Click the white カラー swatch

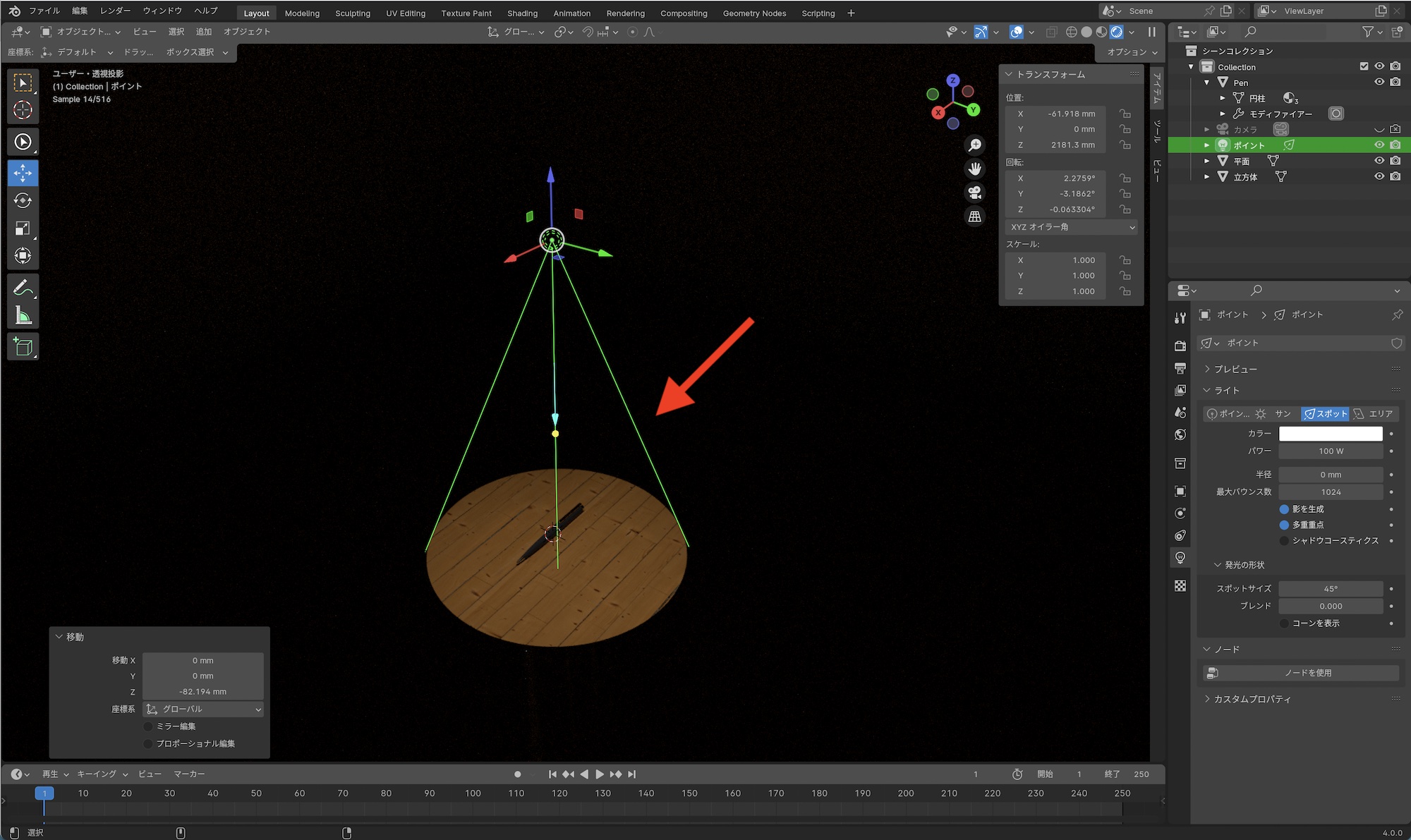pyautogui.click(x=1331, y=434)
